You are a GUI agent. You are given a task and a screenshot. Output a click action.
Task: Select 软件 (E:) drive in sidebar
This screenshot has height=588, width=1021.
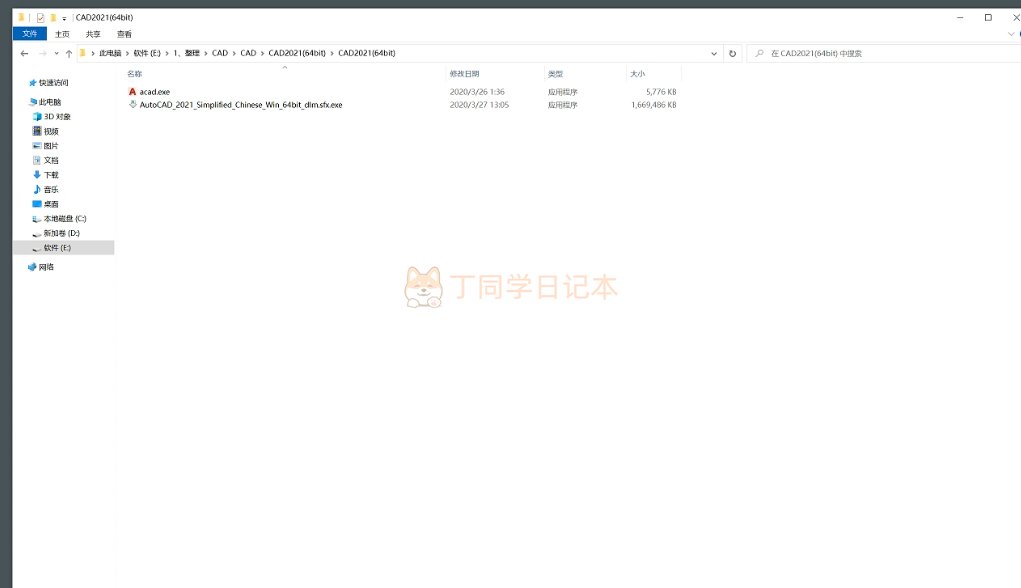57,248
